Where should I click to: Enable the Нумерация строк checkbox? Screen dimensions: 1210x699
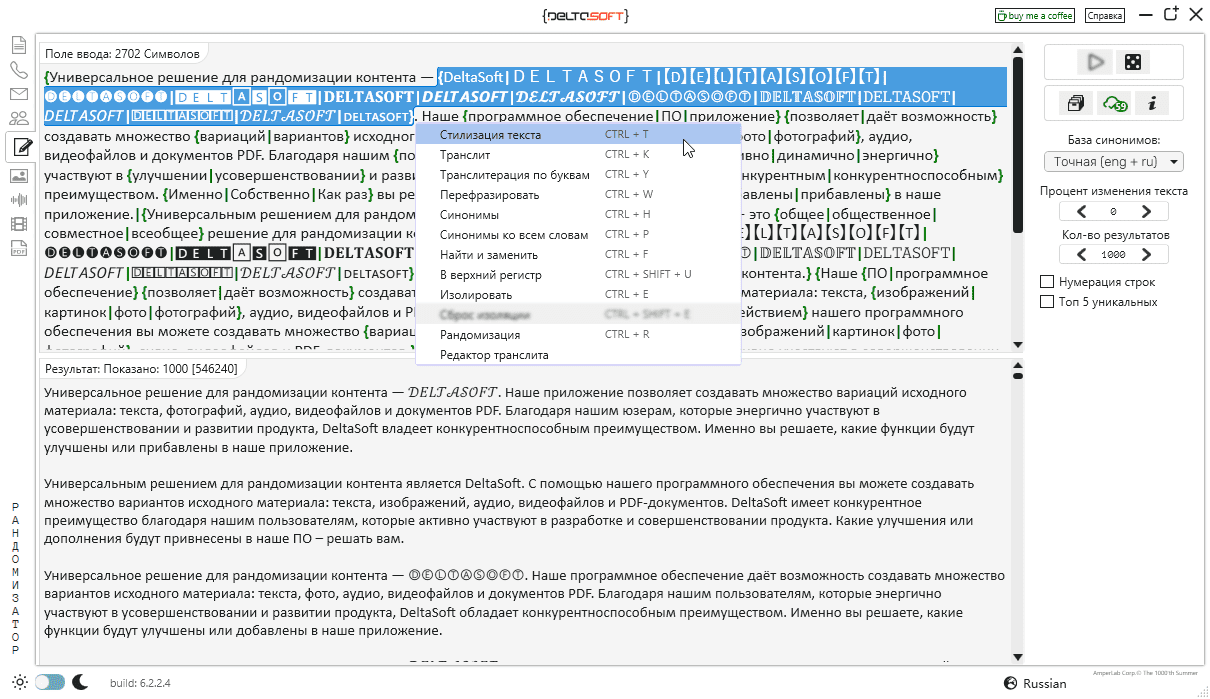[1047, 282]
